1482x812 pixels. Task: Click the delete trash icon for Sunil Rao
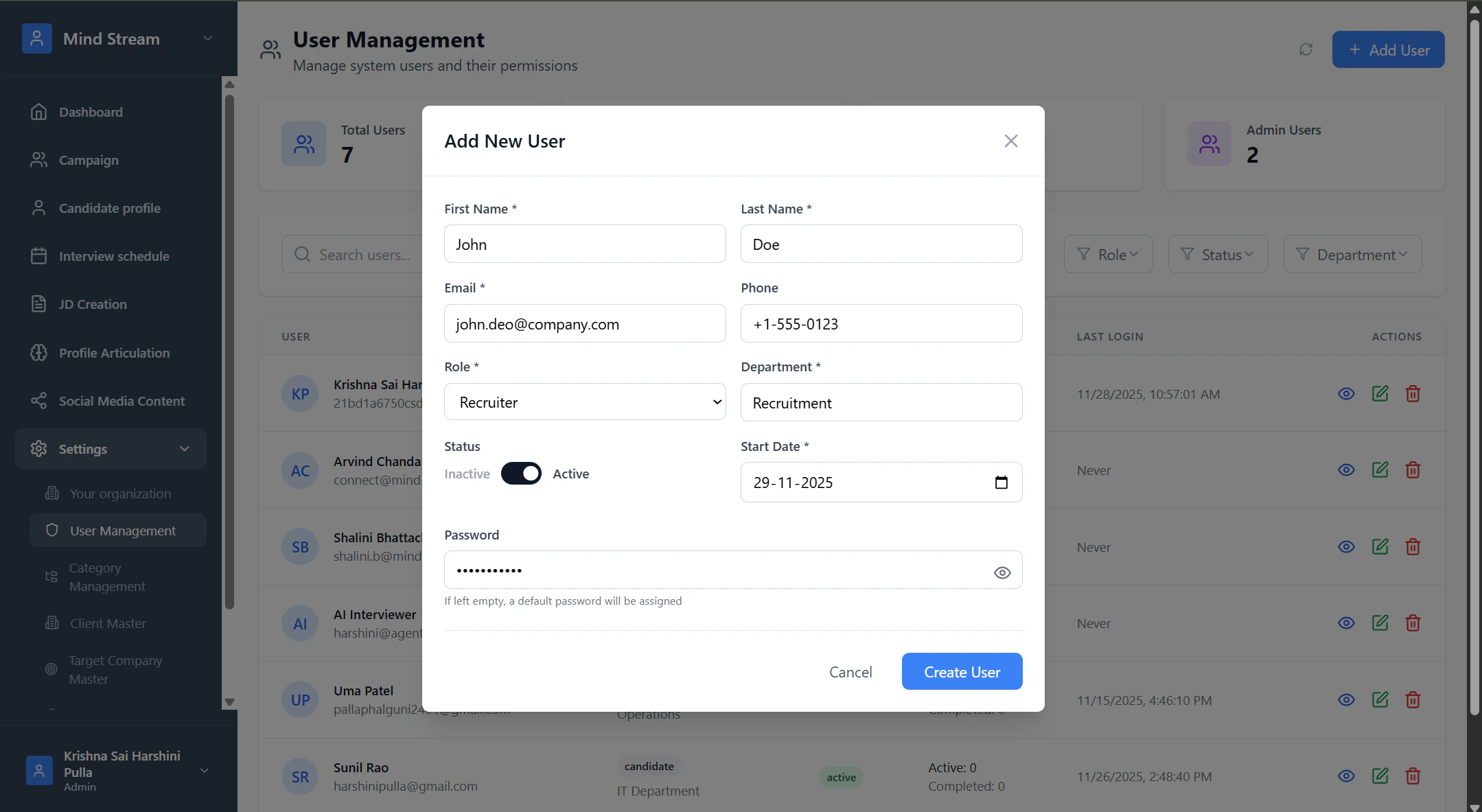[x=1412, y=776]
